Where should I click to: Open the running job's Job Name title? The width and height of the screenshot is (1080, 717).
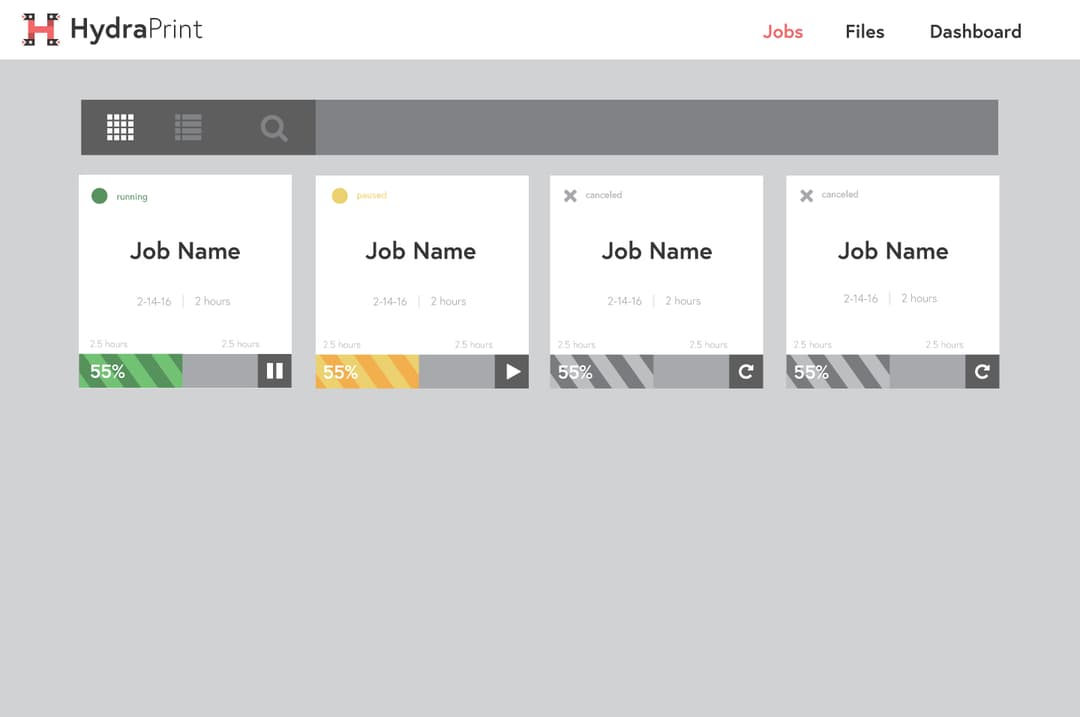point(185,251)
